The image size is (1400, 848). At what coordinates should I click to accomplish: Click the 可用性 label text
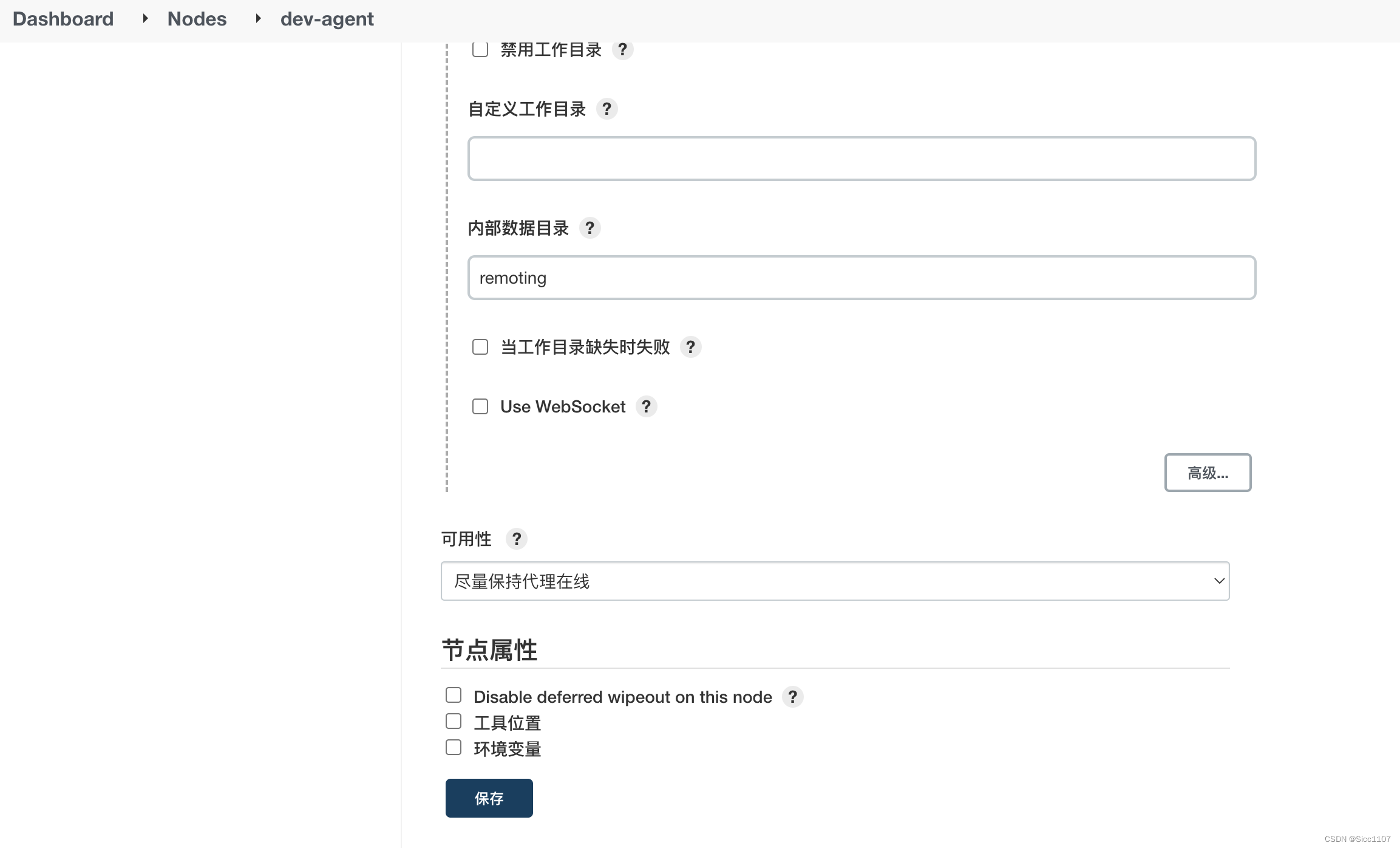466,539
